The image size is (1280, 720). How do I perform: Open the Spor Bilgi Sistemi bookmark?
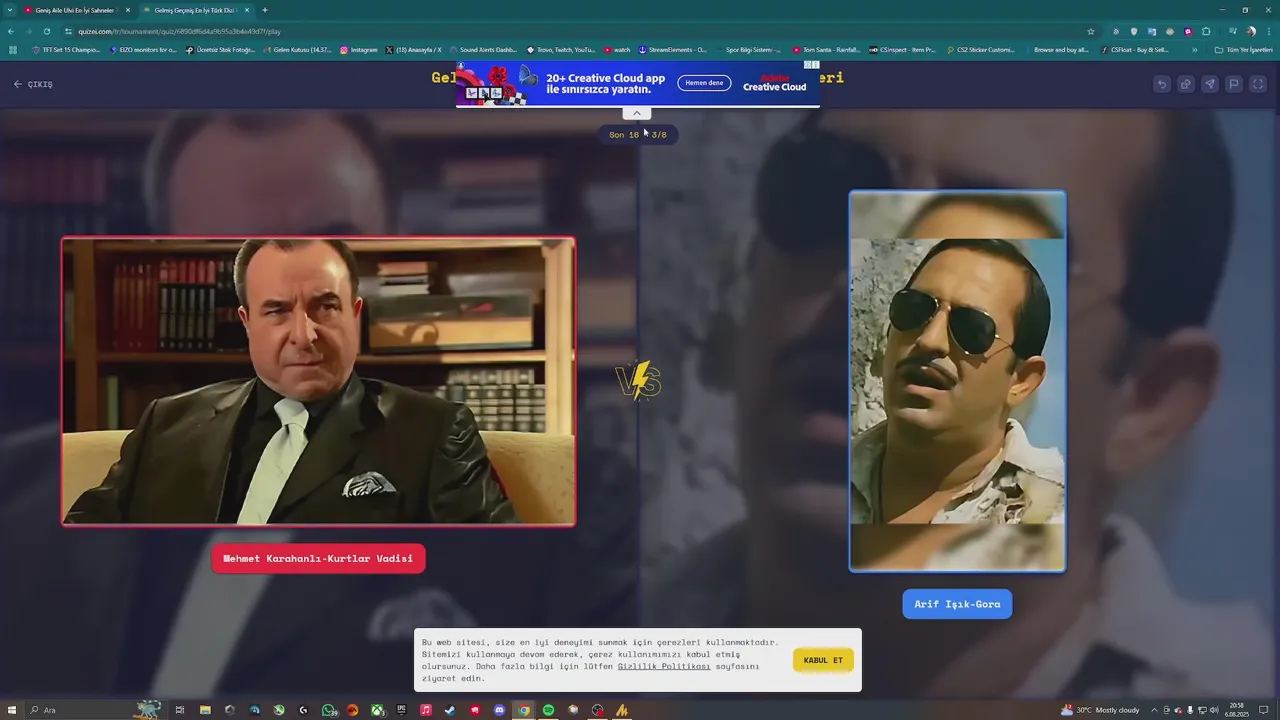[x=749, y=49]
